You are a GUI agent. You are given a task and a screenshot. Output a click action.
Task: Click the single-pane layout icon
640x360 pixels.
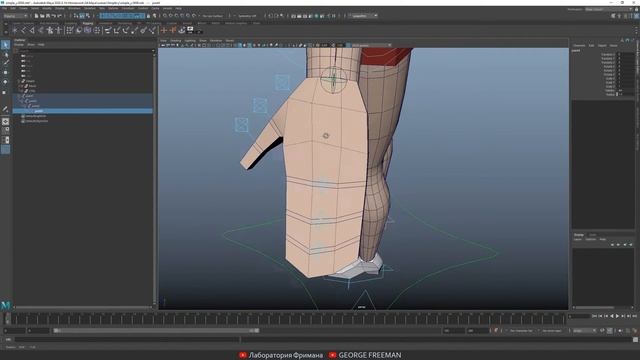pyautogui.click(x=5, y=121)
